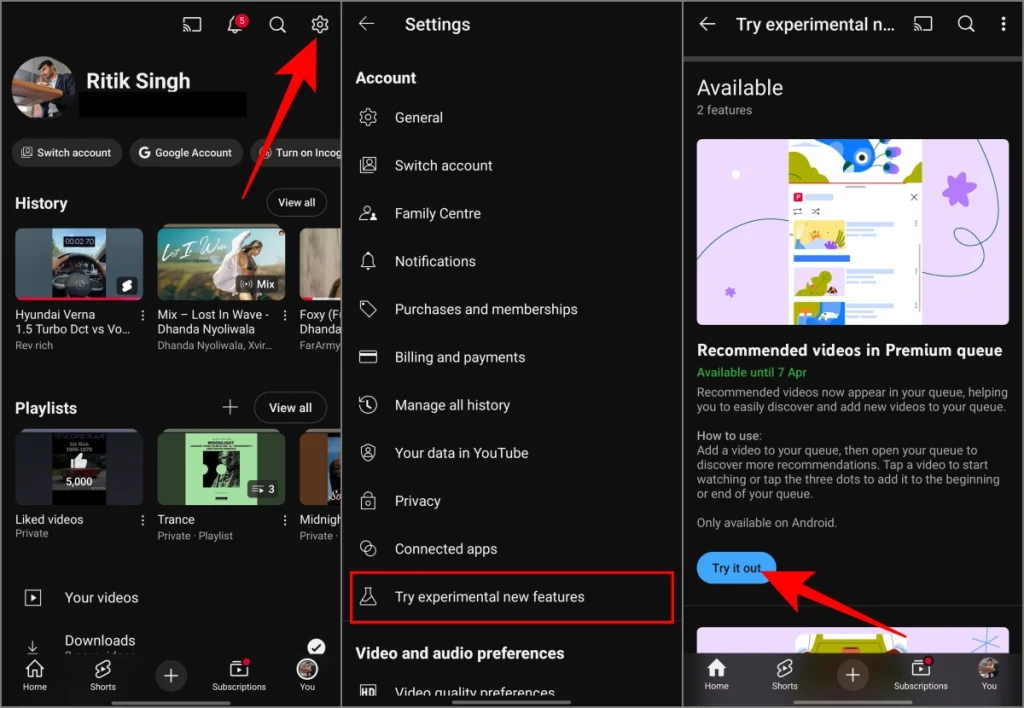Open Switch account in Settings
The height and width of the screenshot is (708, 1024).
(x=512, y=165)
